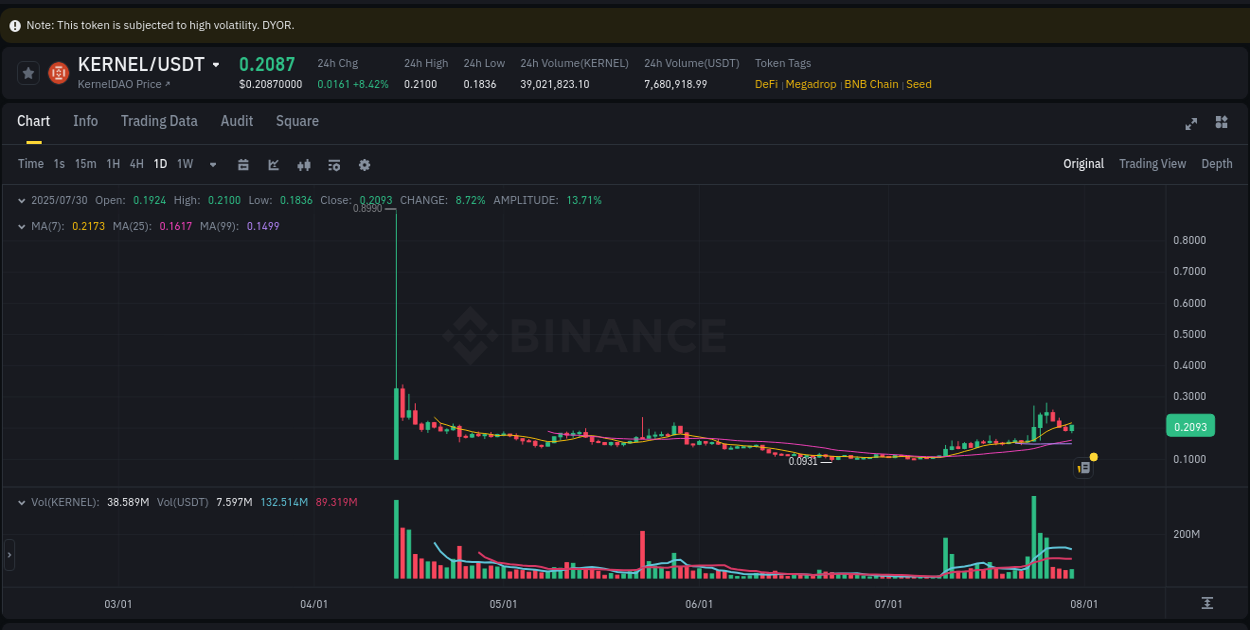
Task: Click the Depth view option
Action: [1217, 163]
